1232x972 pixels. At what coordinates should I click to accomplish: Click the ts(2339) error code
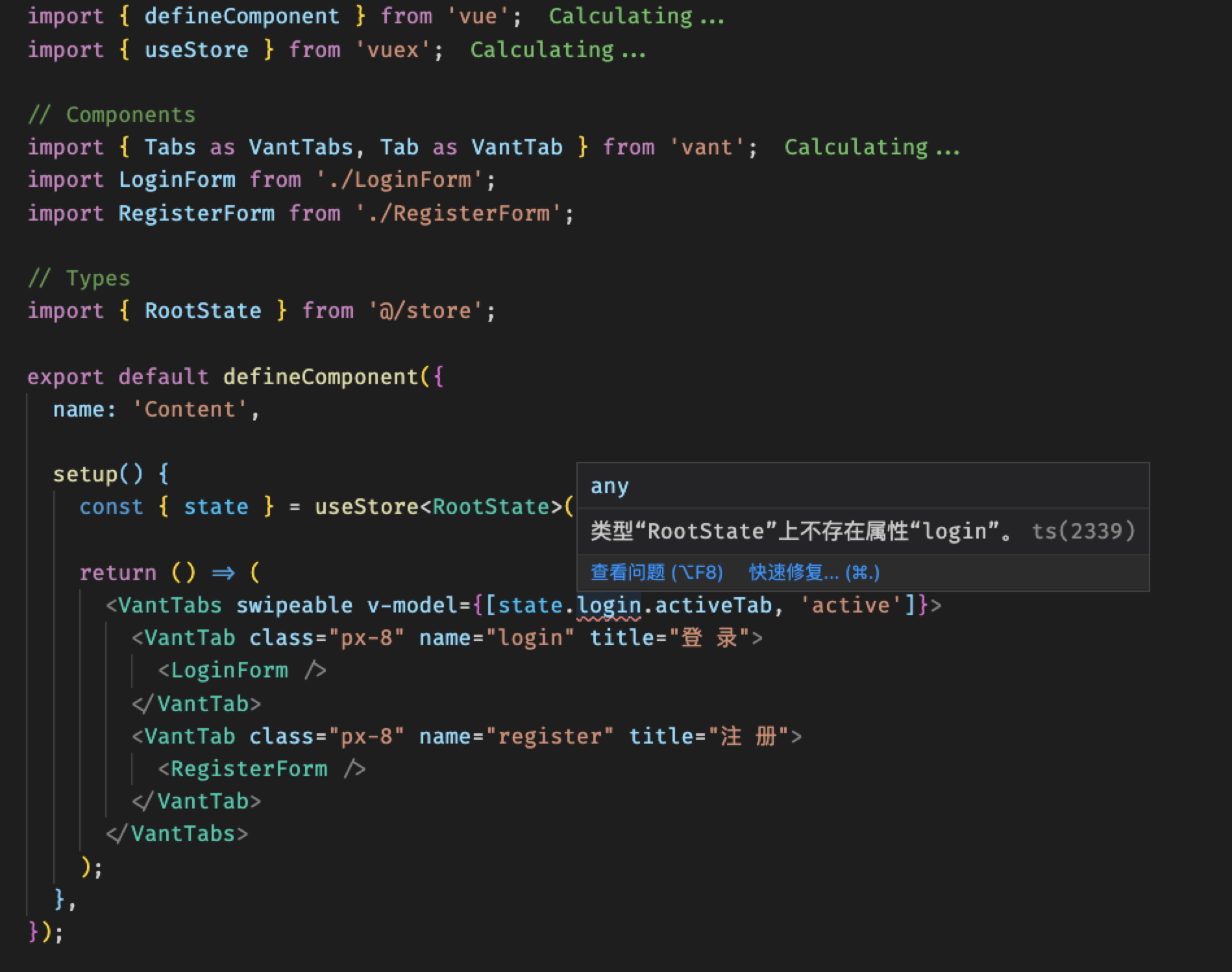(1083, 531)
